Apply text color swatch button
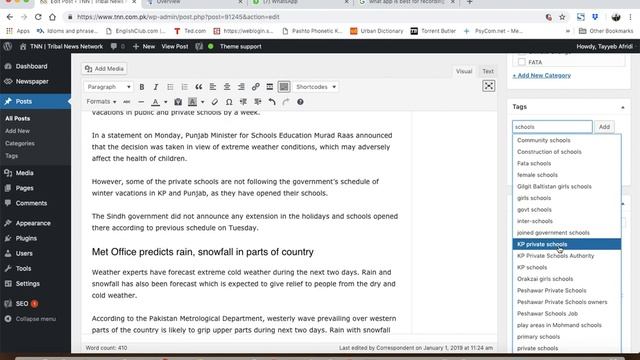The image size is (640, 360). click(x=156, y=102)
